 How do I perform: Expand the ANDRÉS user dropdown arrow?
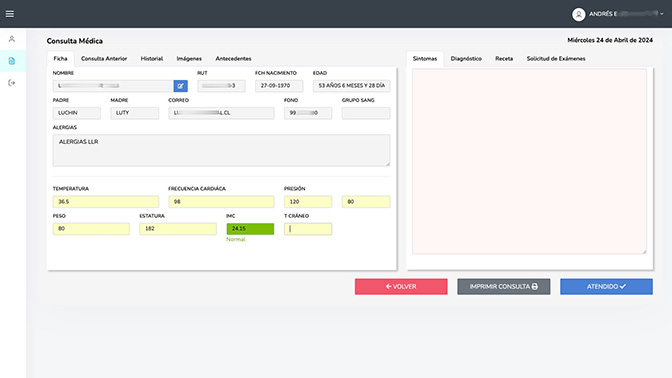pos(662,14)
